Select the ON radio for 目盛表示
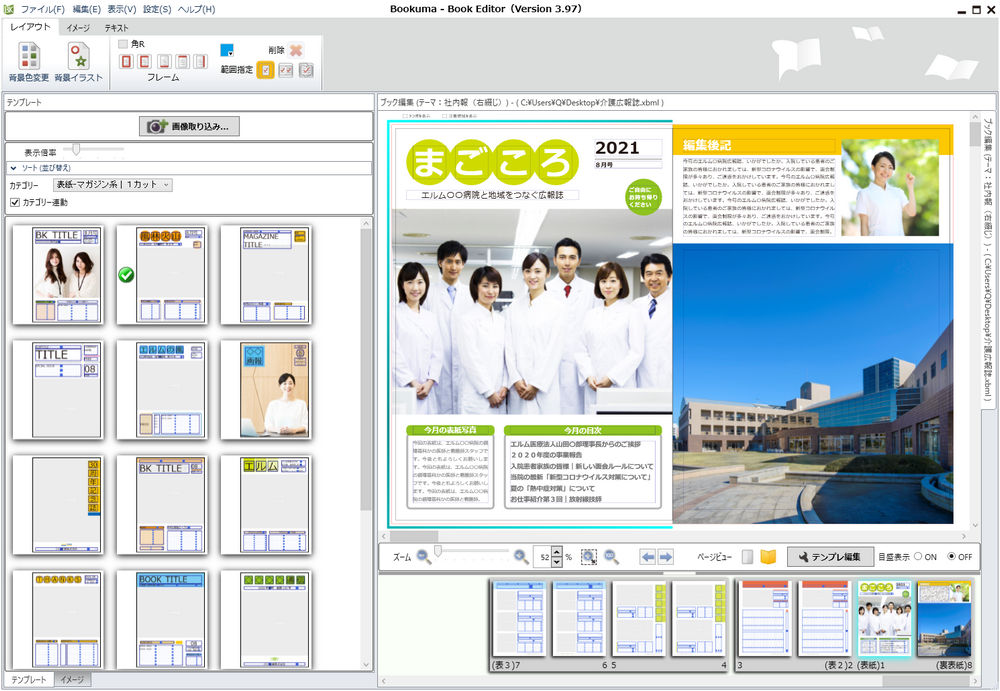The image size is (1000, 691). click(918, 557)
